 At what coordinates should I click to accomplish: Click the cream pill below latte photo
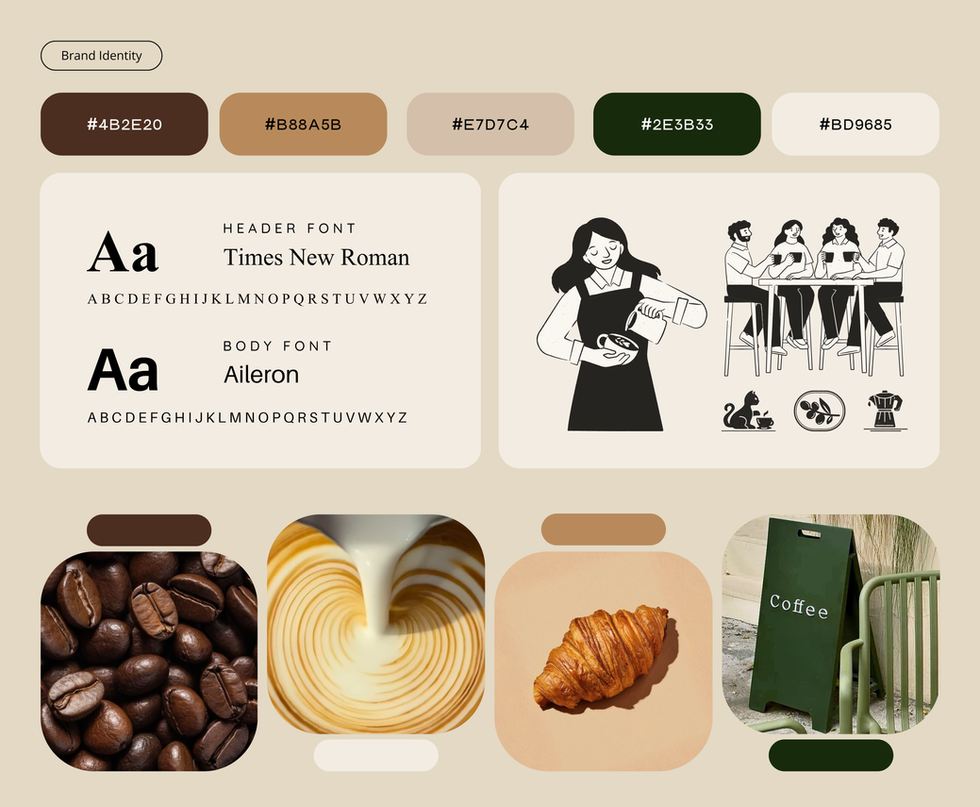[x=376, y=755]
